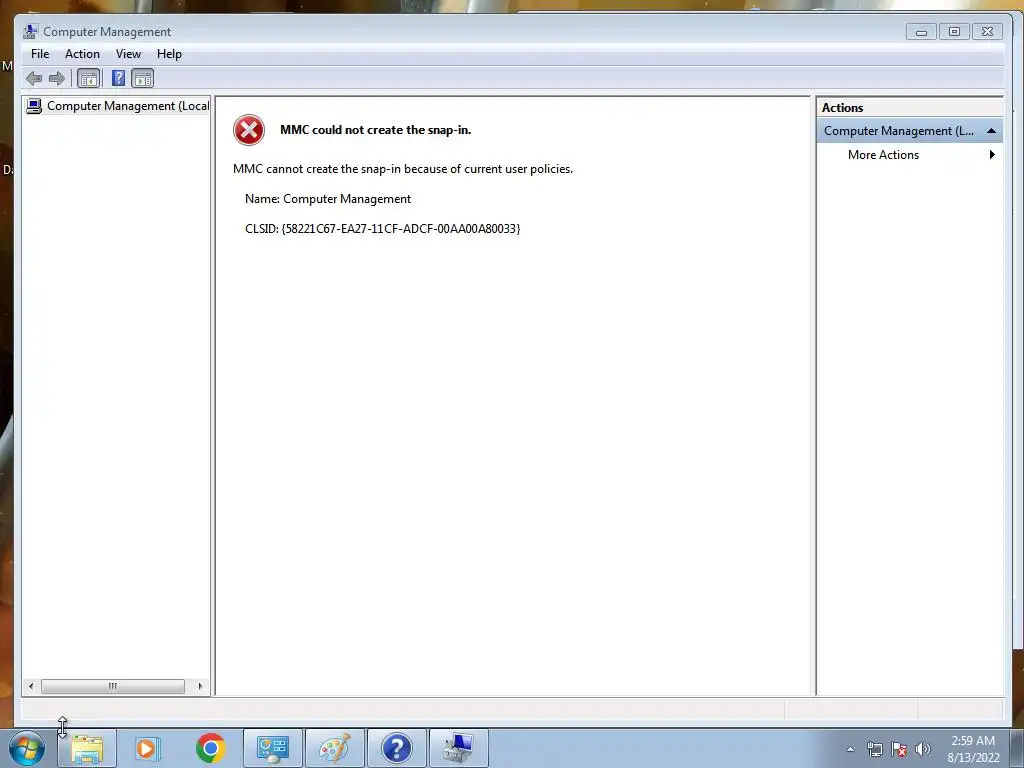Toggle Show/Hide Console Tree toolbar icon
This screenshot has width=1024, height=768.
click(88, 79)
